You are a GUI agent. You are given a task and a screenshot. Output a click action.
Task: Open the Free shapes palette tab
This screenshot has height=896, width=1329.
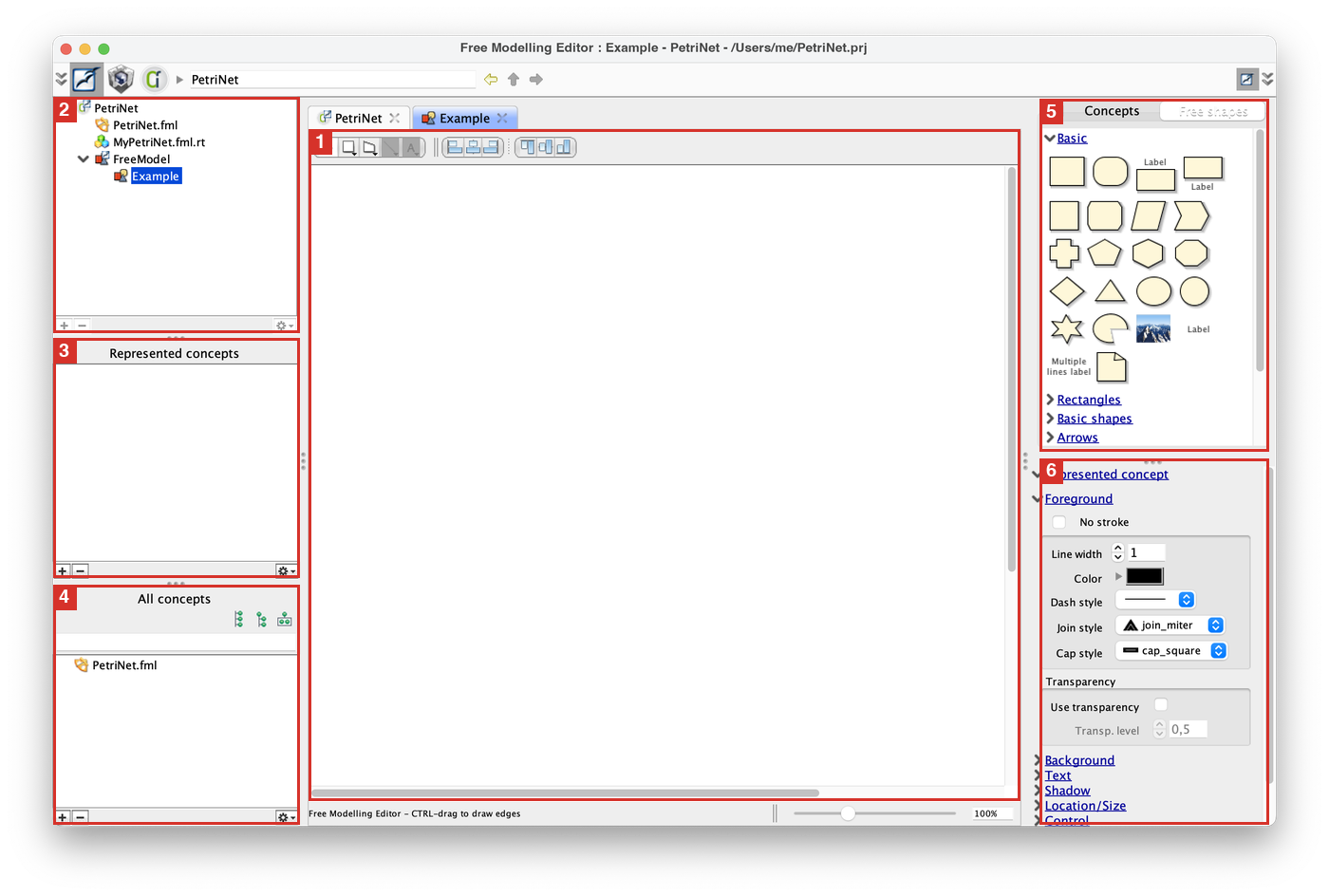coord(1213,111)
